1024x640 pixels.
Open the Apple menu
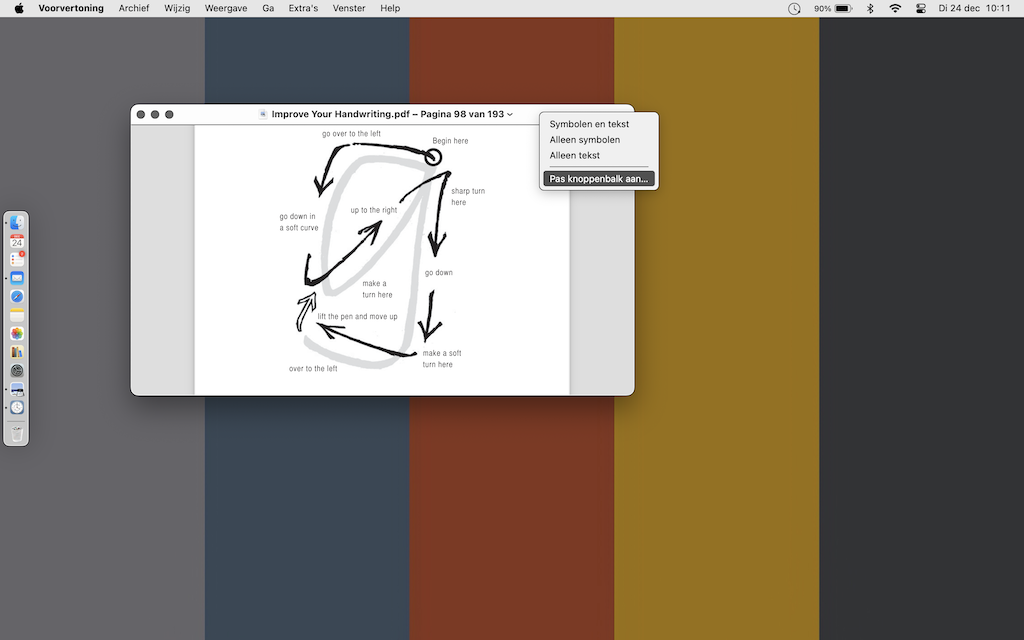click(19, 8)
